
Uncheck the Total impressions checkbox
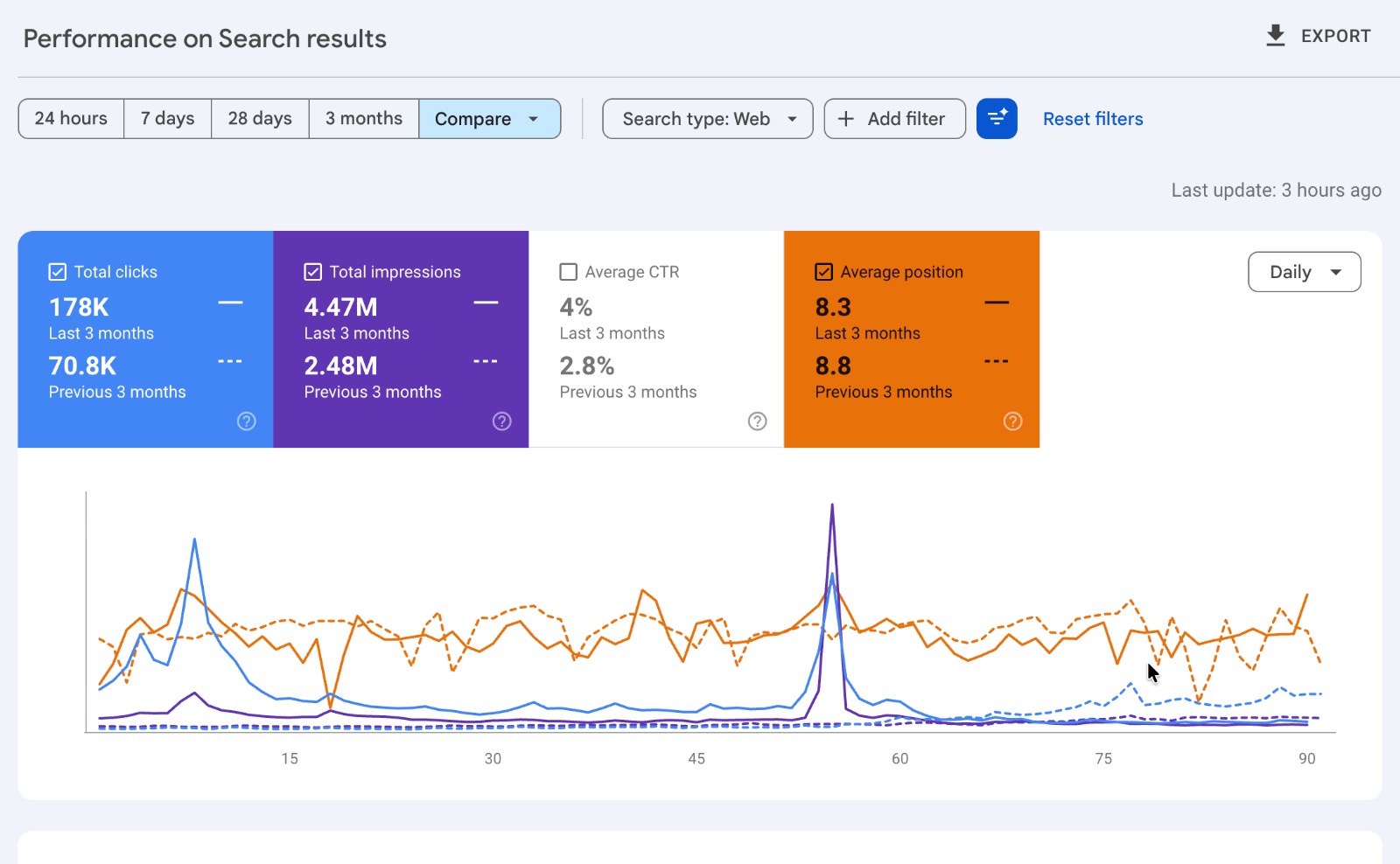click(x=313, y=272)
